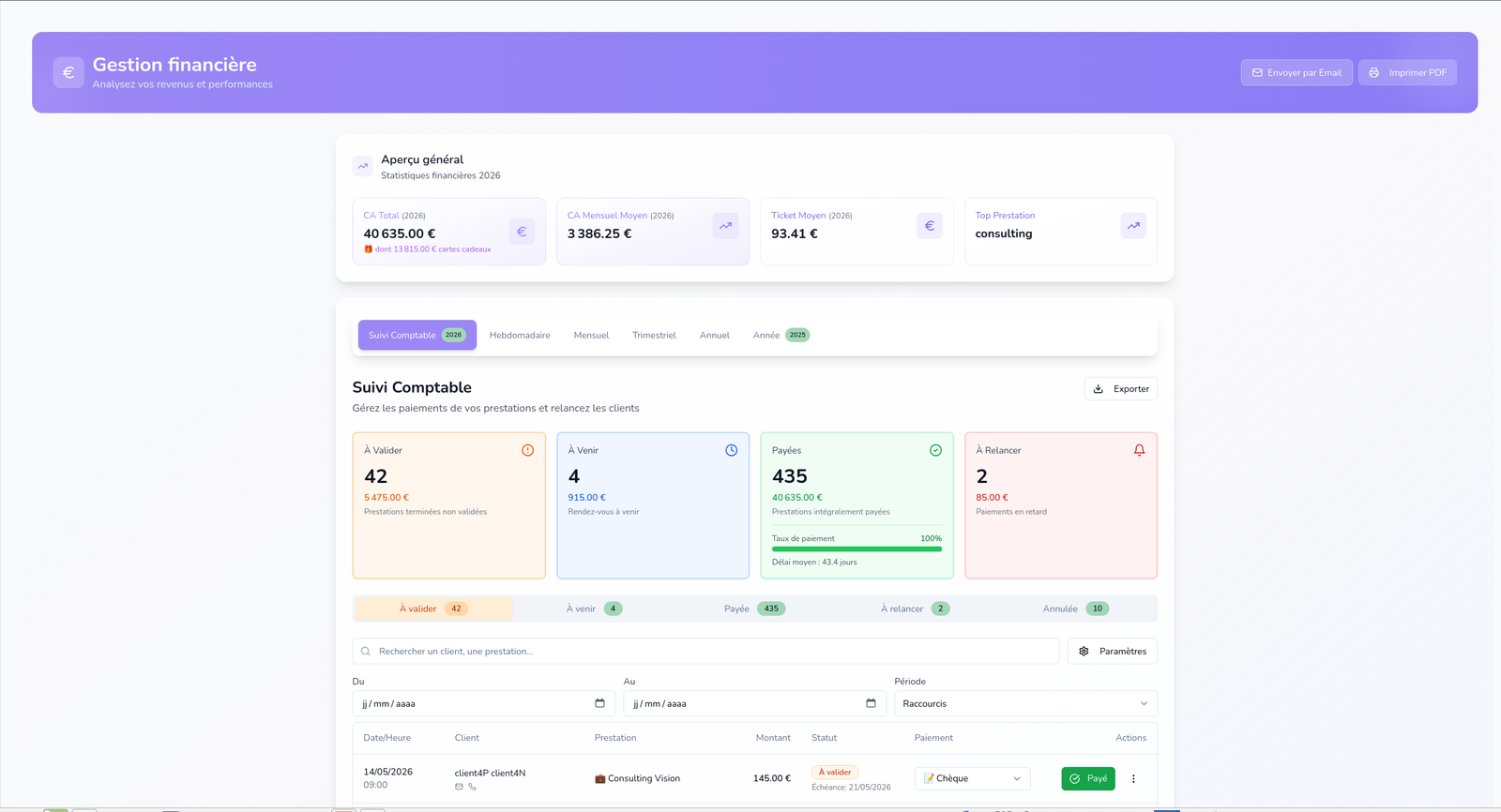Select the Payée 435 status filter
This screenshot has width=1501, height=812.
(x=754, y=609)
